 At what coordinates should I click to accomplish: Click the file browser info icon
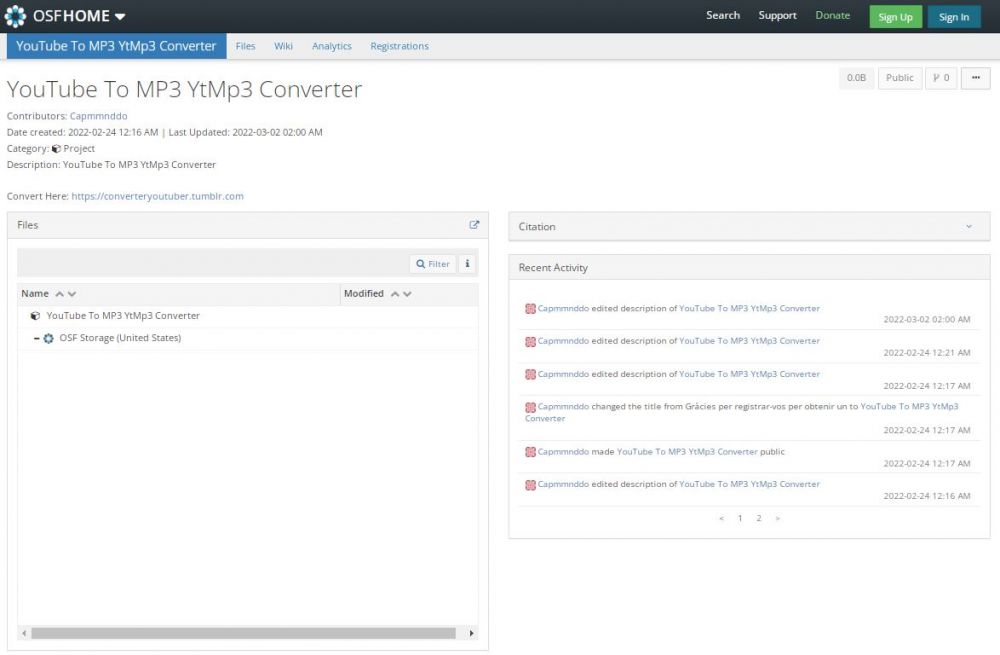467,264
